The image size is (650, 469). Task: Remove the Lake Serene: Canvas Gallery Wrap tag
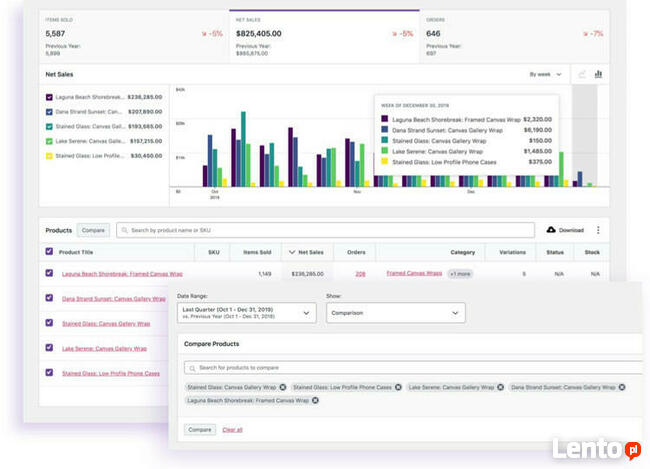[x=501, y=387]
